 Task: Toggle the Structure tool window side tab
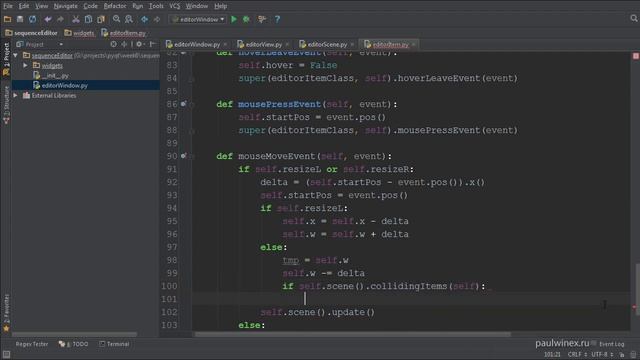(6, 104)
